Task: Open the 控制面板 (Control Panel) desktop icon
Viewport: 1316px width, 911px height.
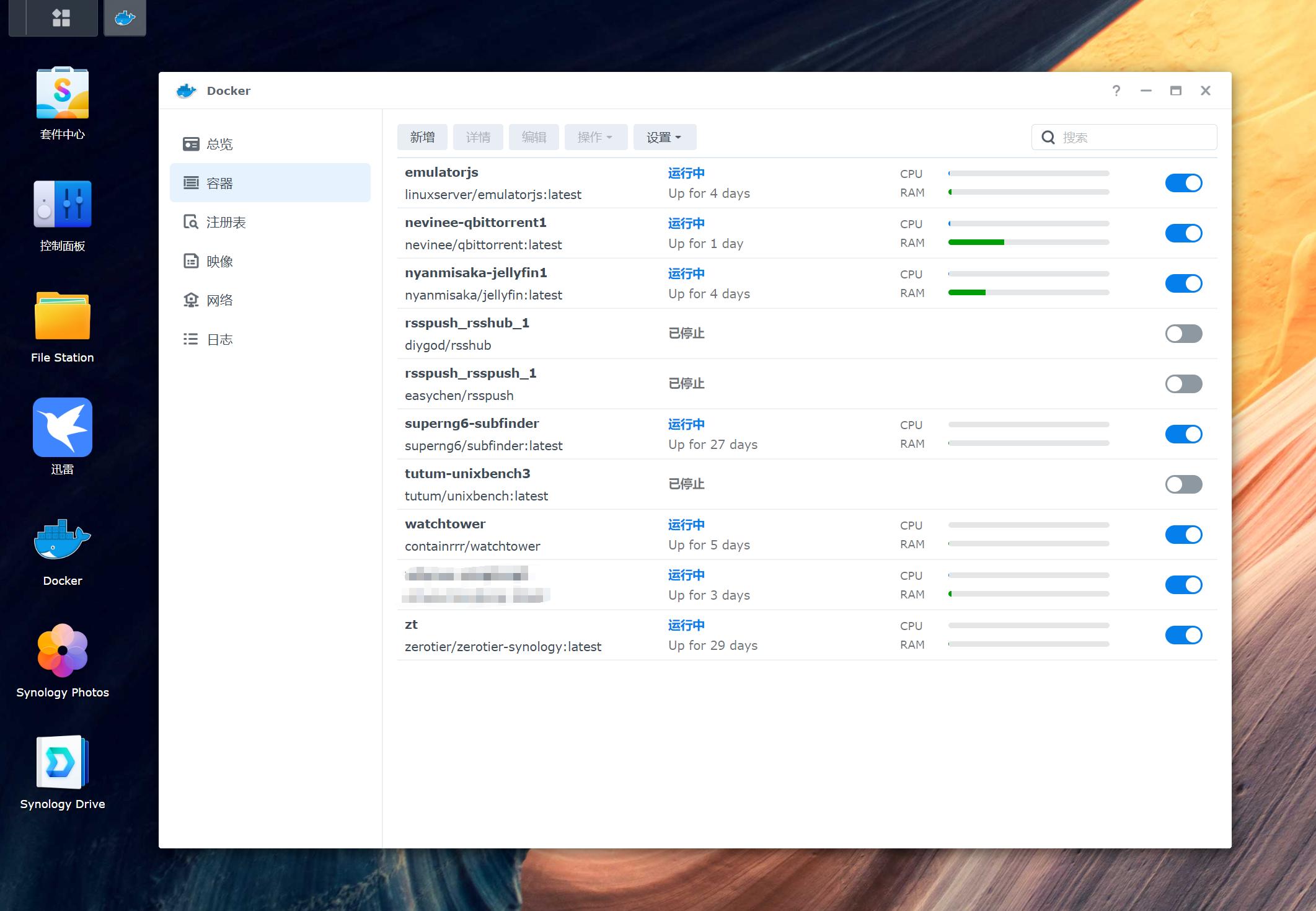Action: click(x=62, y=205)
